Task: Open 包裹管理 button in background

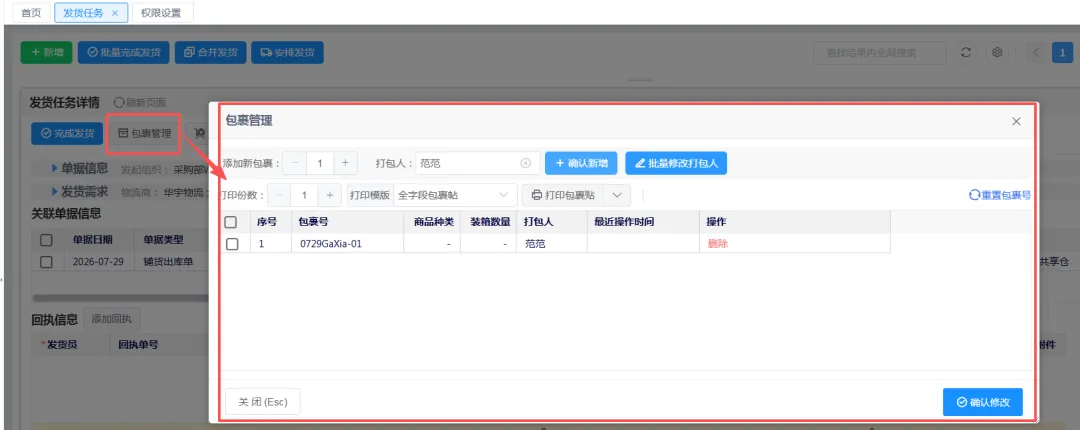Action: [x=145, y=134]
